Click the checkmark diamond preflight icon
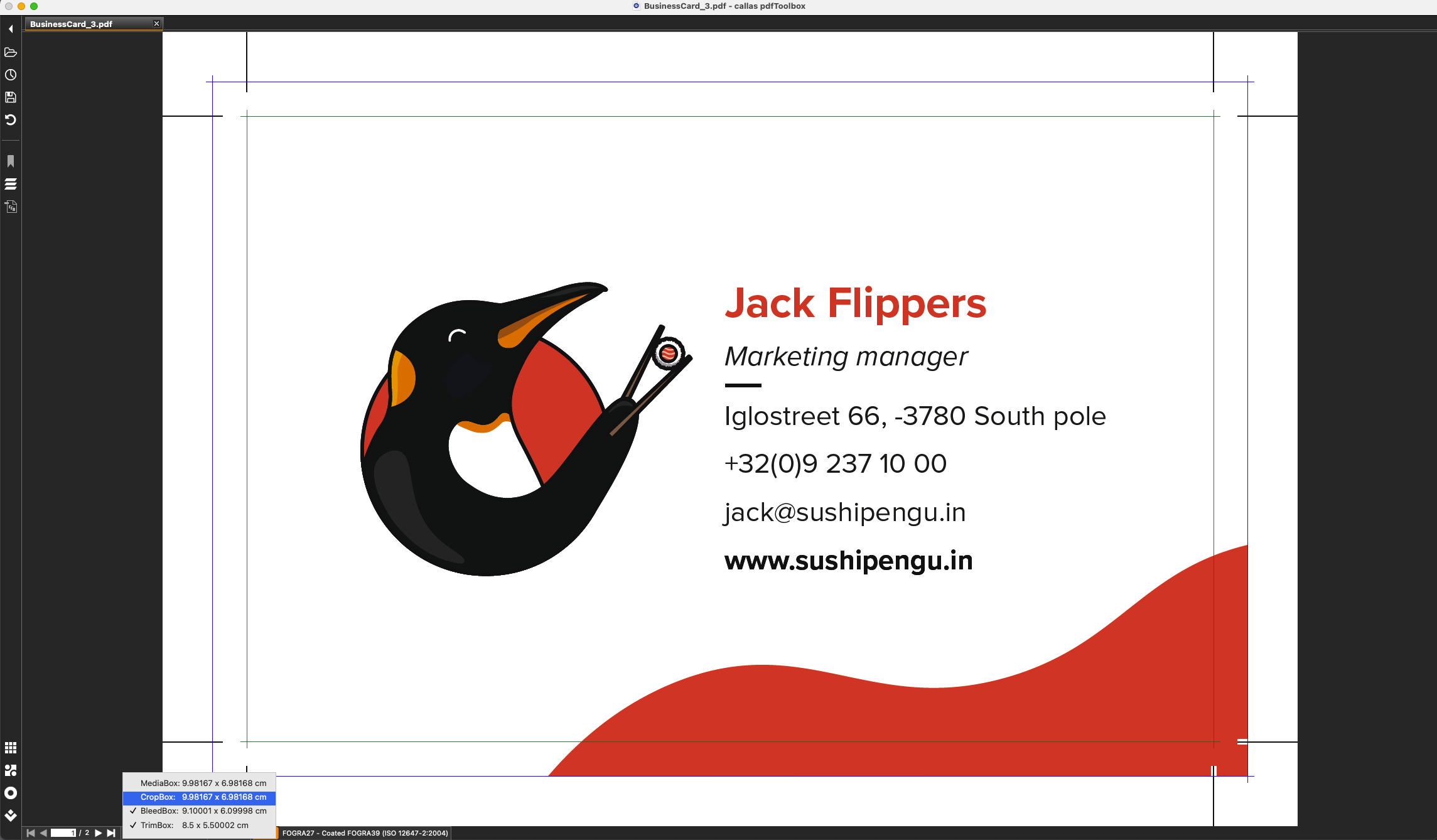Image resolution: width=1437 pixels, height=840 pixels. click(11, 816)
